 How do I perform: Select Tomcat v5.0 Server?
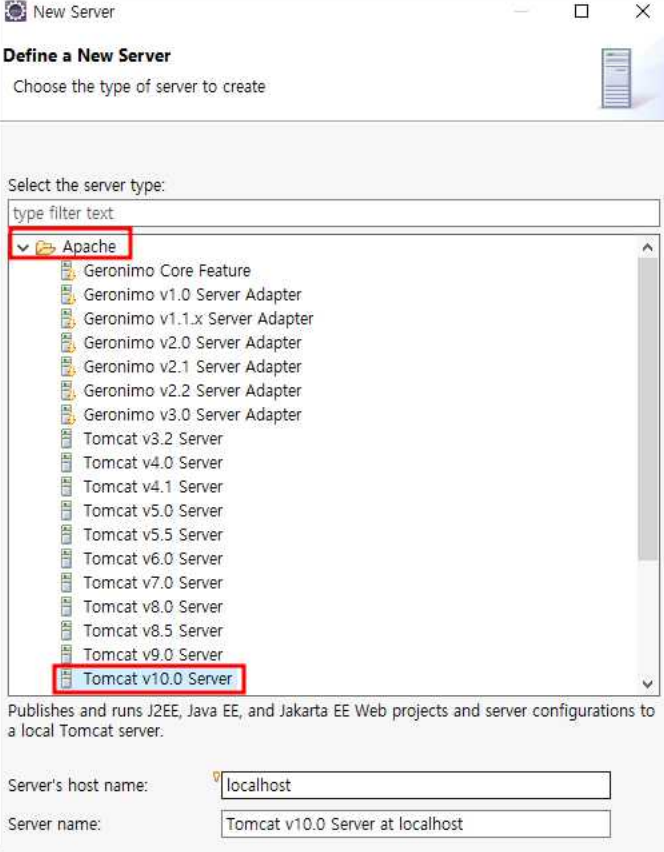coord(153,511)
